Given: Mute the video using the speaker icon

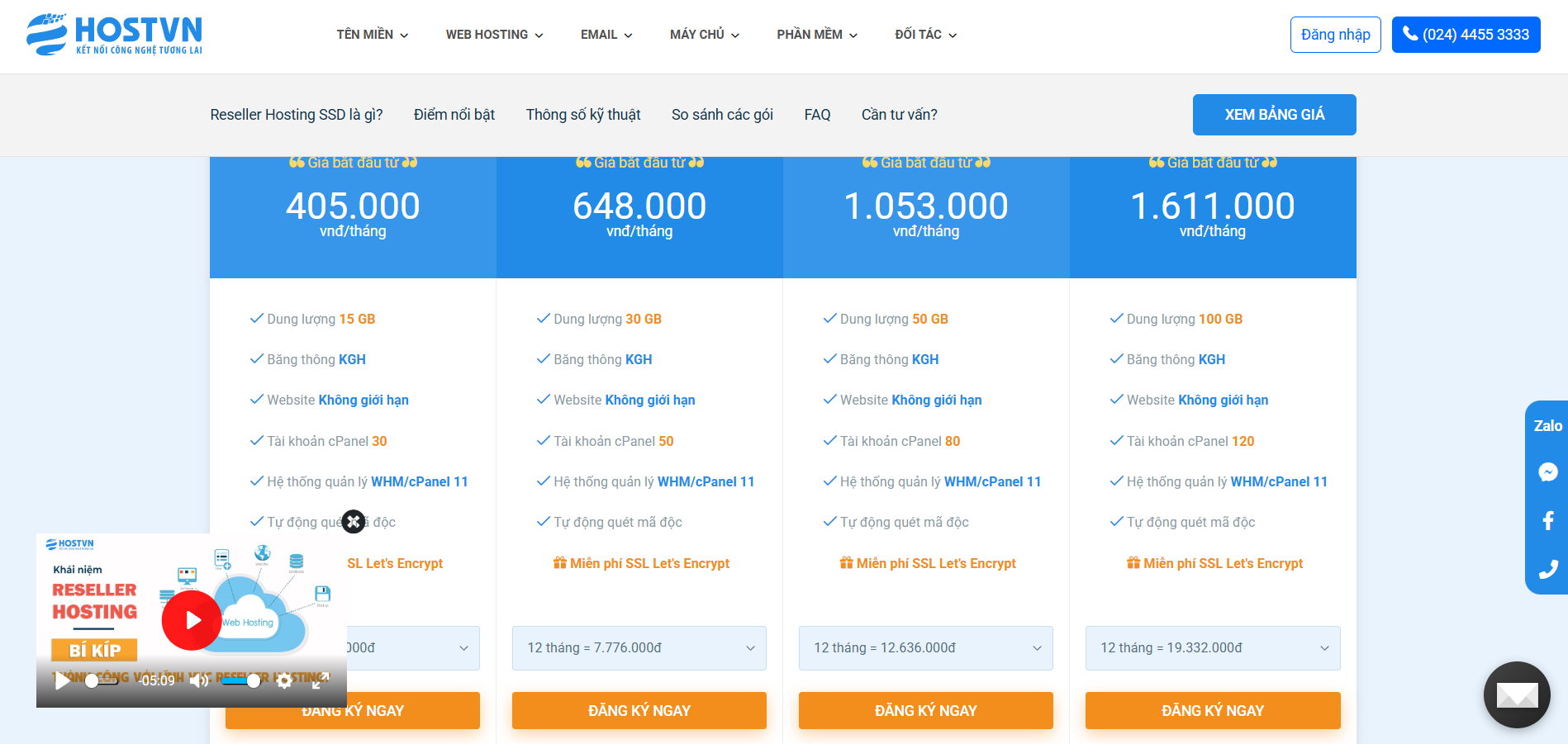Looking at the screenshot, I should (199, 680).
